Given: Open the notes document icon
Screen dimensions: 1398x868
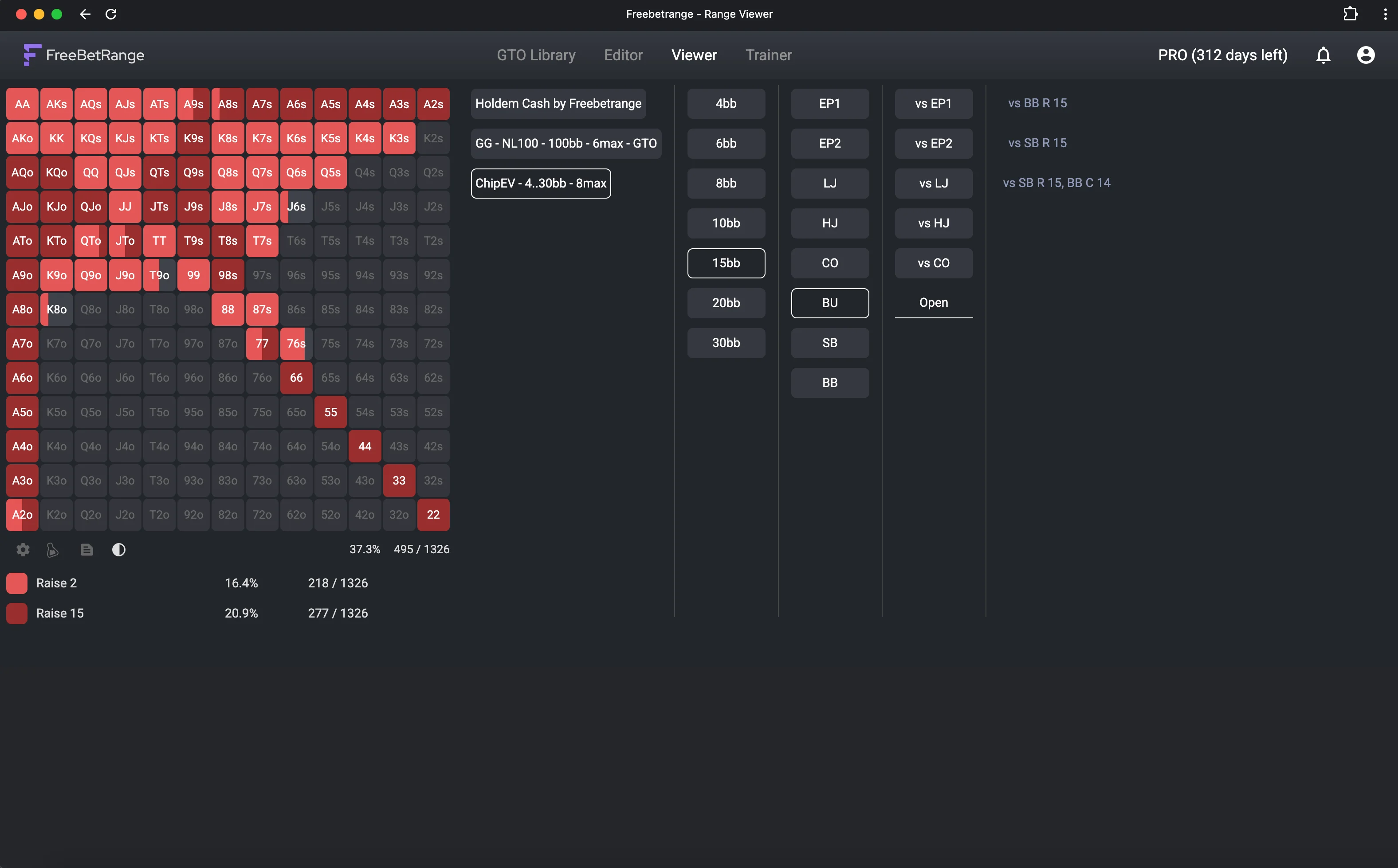Looking at the screenshot, I should [87, 549].
